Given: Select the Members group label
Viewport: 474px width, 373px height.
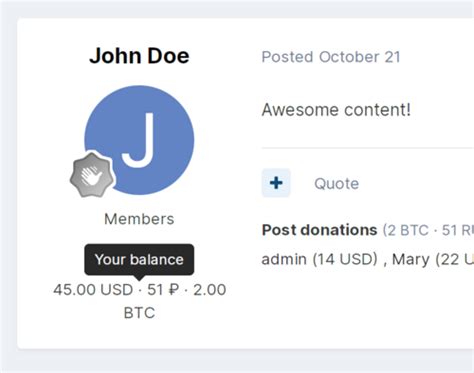Looking at the screenshot, I should tap(139, 219).
